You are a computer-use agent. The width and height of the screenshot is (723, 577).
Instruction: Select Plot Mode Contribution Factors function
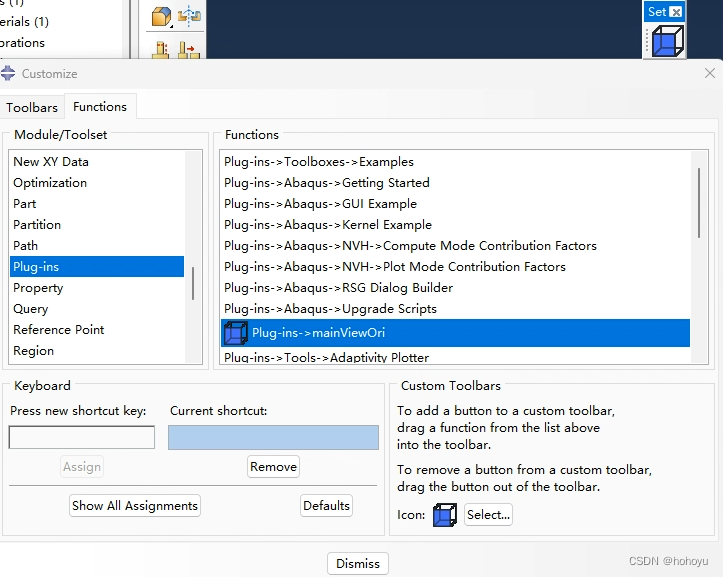456,267
